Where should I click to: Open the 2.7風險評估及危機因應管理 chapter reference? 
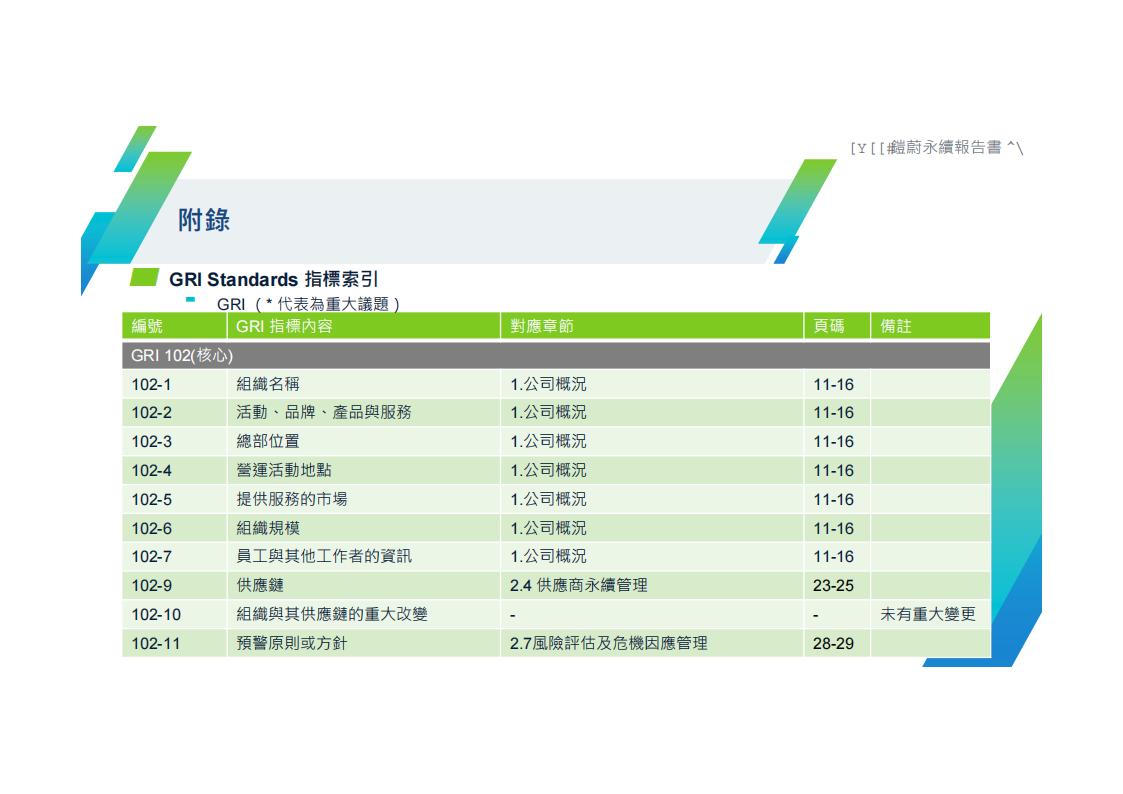[608, 643]
